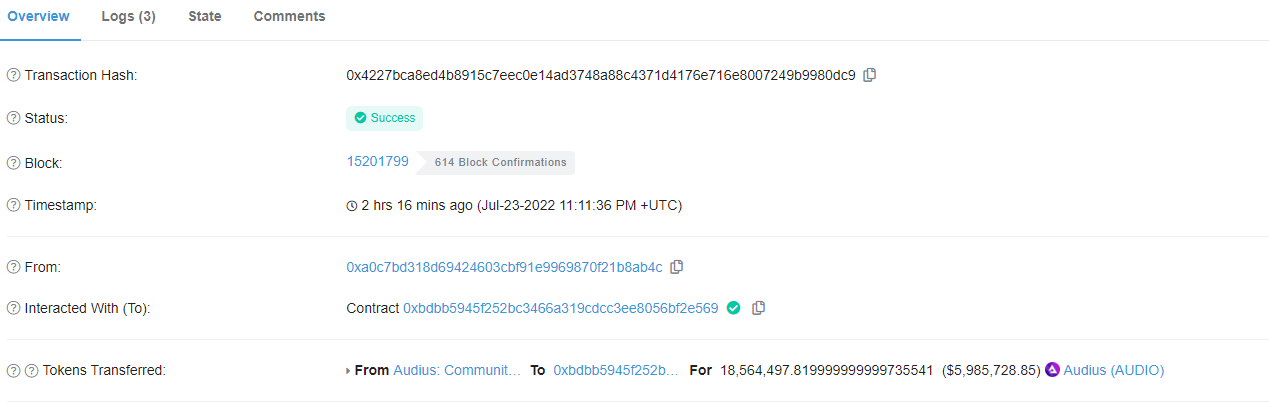Expand the Tokens Transferred arrow
Image resolution: width=1269 pixels, height=409 pixels.
click(348, 371)
